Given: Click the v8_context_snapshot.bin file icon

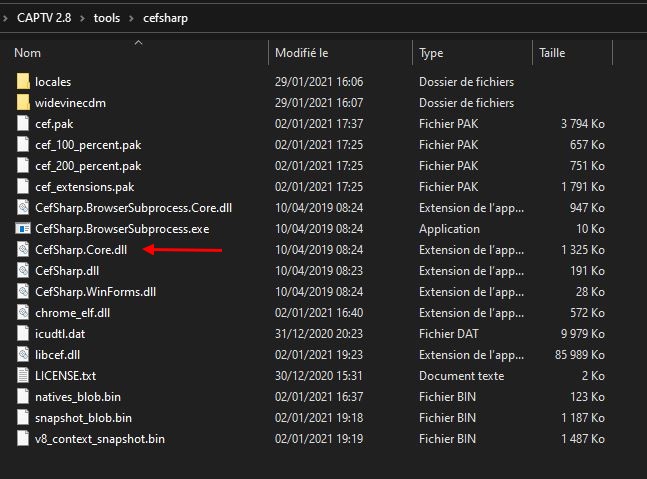Looking at the screenshot, I should pyautogui.click(x=23, y=439).
